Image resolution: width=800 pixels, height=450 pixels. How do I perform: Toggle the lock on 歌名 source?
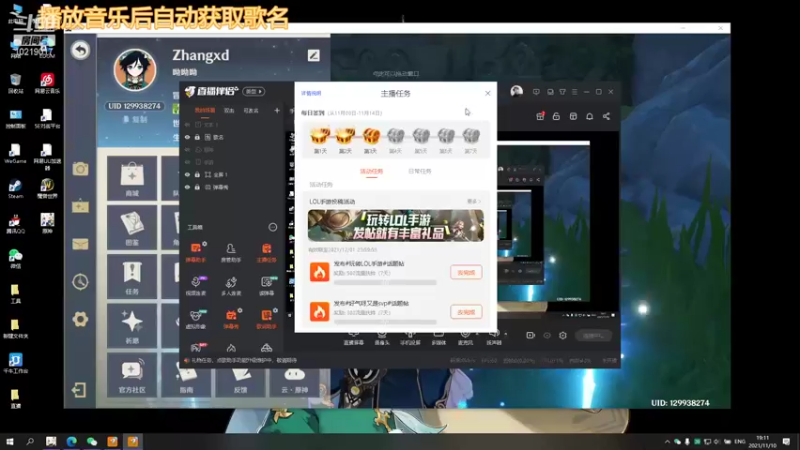(x=197, y=137)
